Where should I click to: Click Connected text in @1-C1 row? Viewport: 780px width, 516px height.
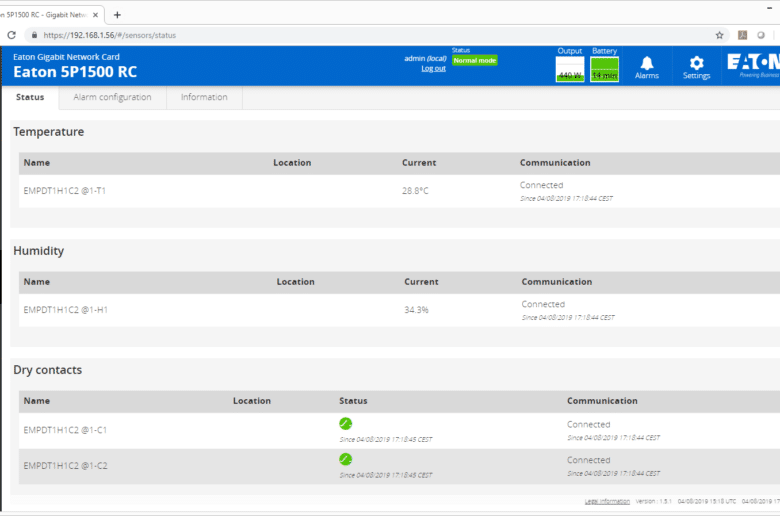[x=588, y=424]
